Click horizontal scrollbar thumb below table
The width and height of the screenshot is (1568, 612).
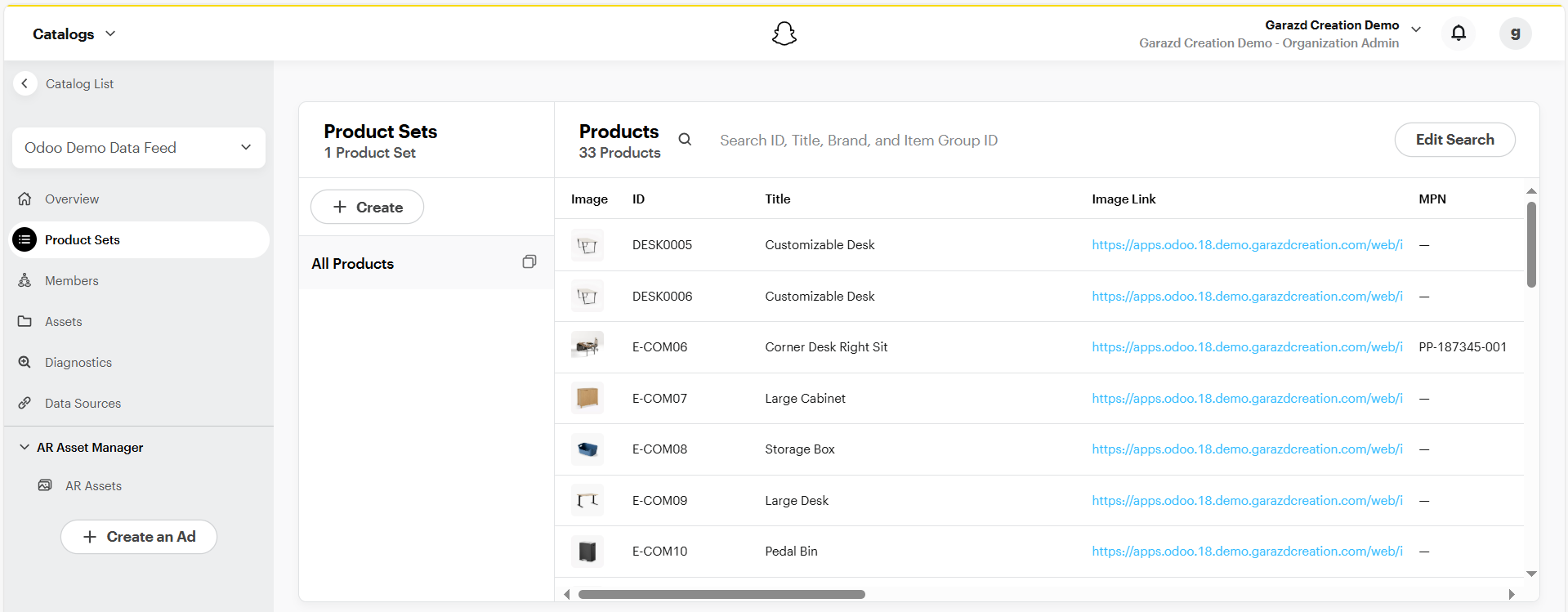721,594
